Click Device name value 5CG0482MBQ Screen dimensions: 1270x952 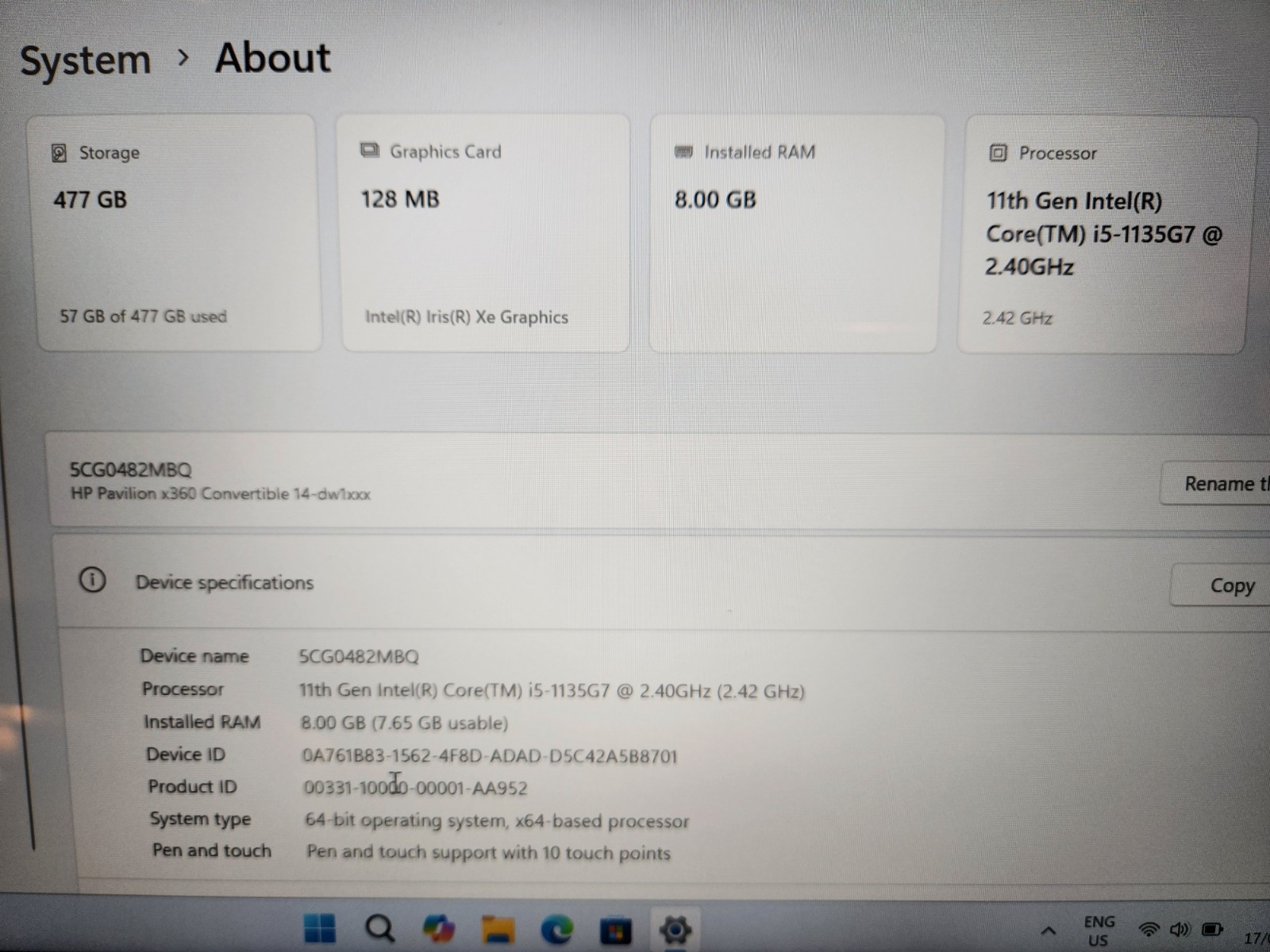pyautogui.click(x=359, y=657)
